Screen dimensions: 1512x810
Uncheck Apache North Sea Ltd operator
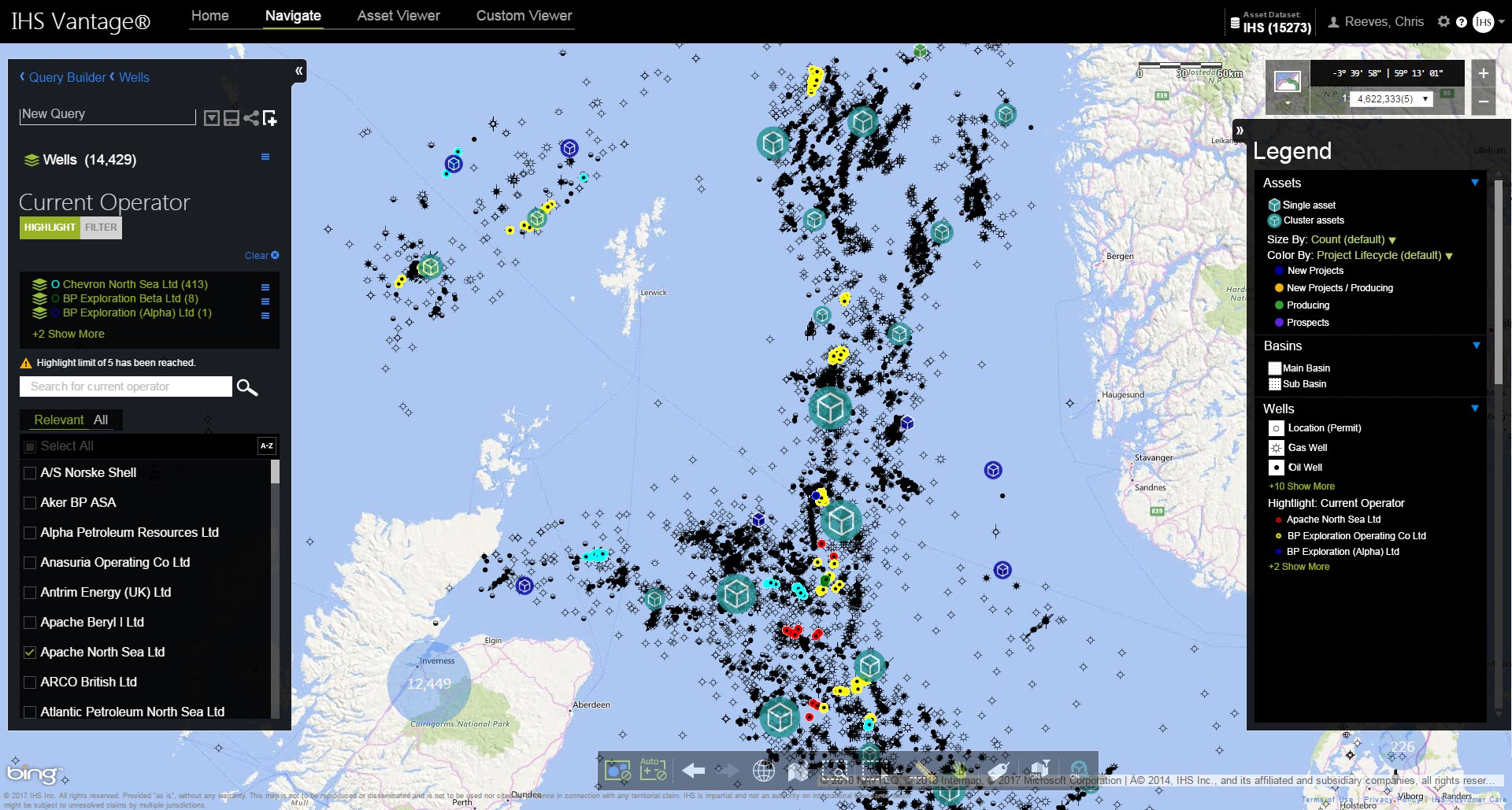(30, 653)
